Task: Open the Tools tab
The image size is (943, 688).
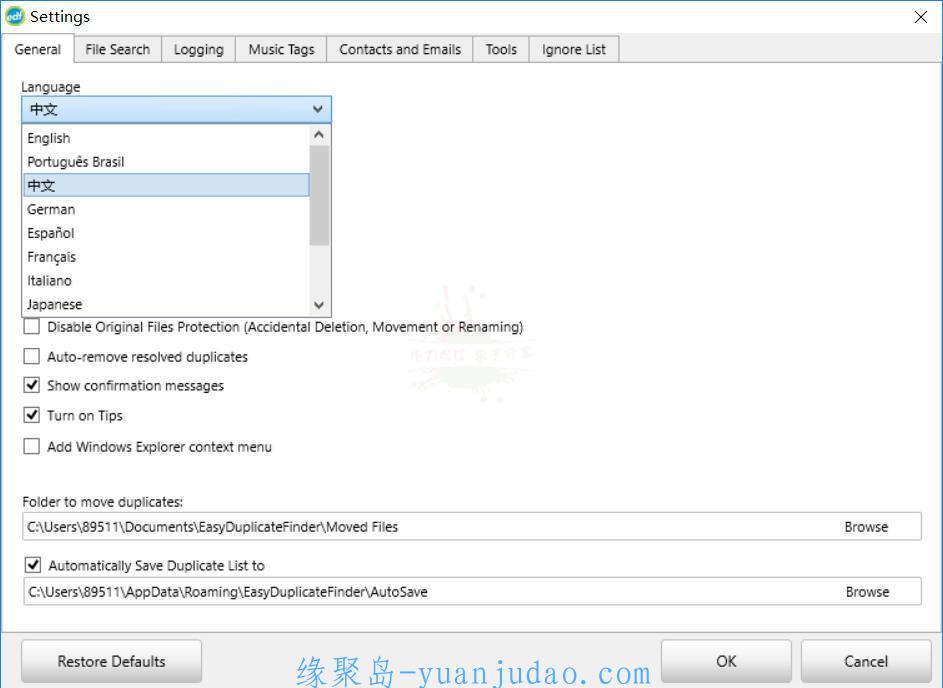Action: coord(501,49)
